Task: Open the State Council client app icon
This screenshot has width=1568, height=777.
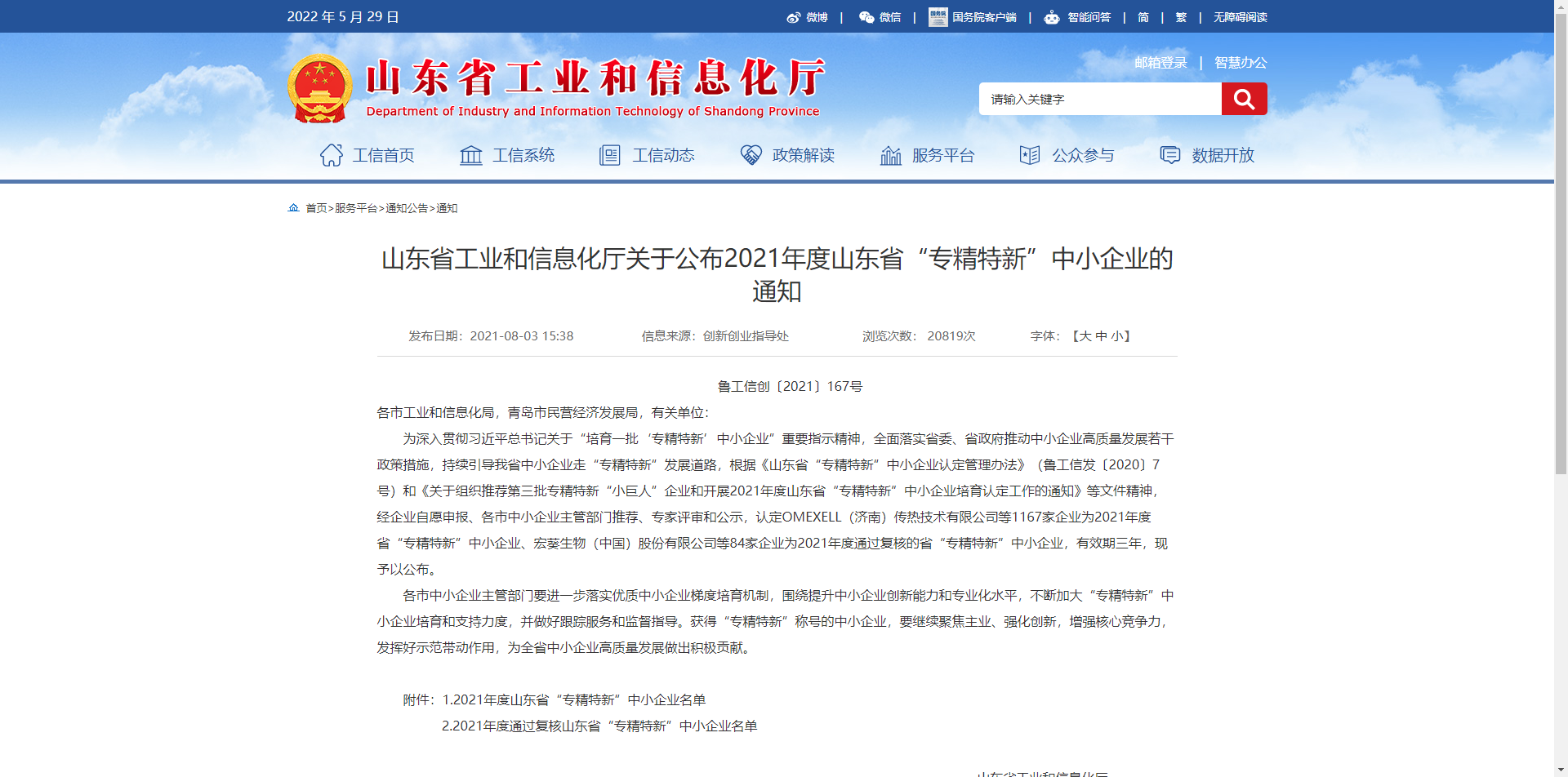Action: coord(938,17)
